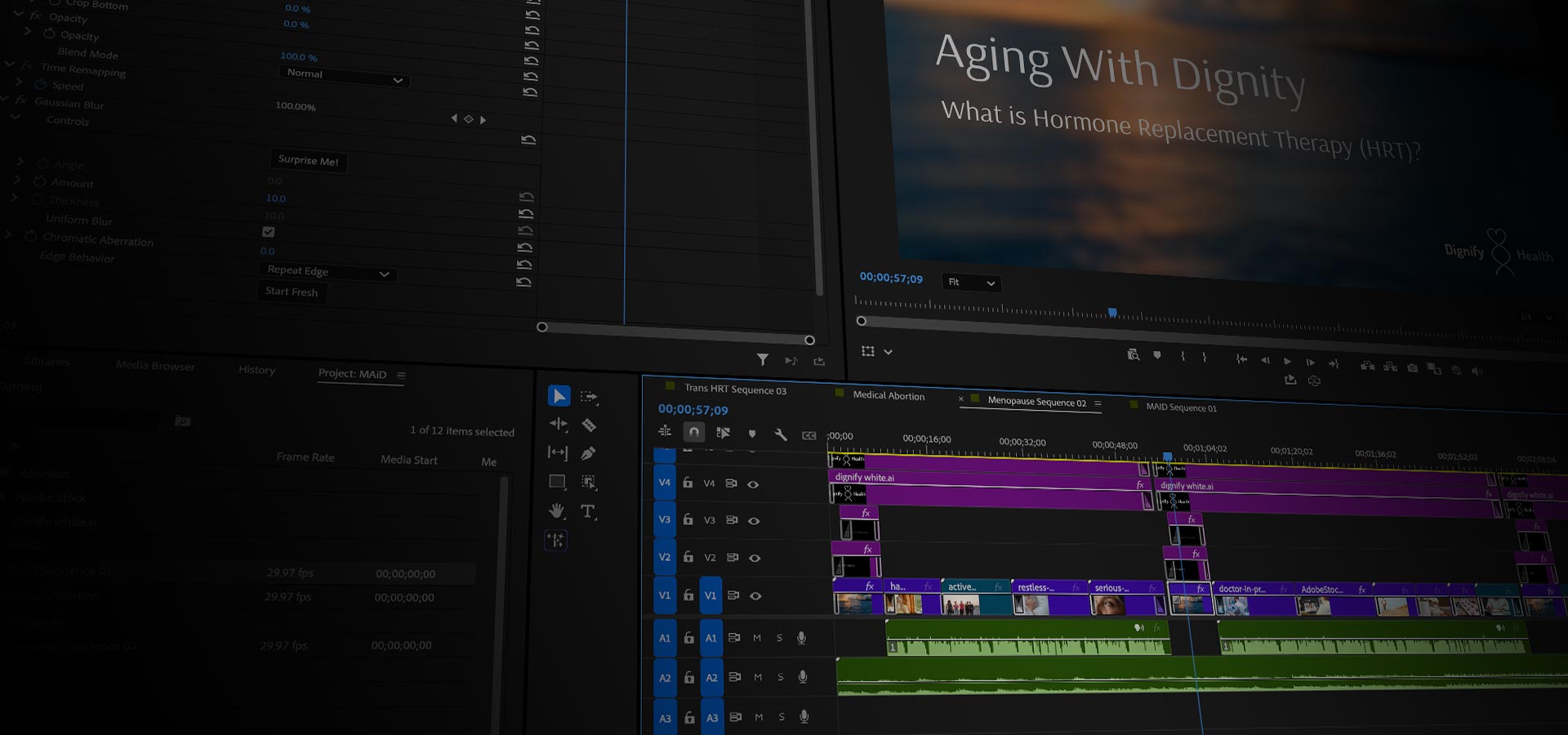Viewport: 1568px width, 735px height.
Task: Toggle lock on V2 track
Action: pos(688,557)
